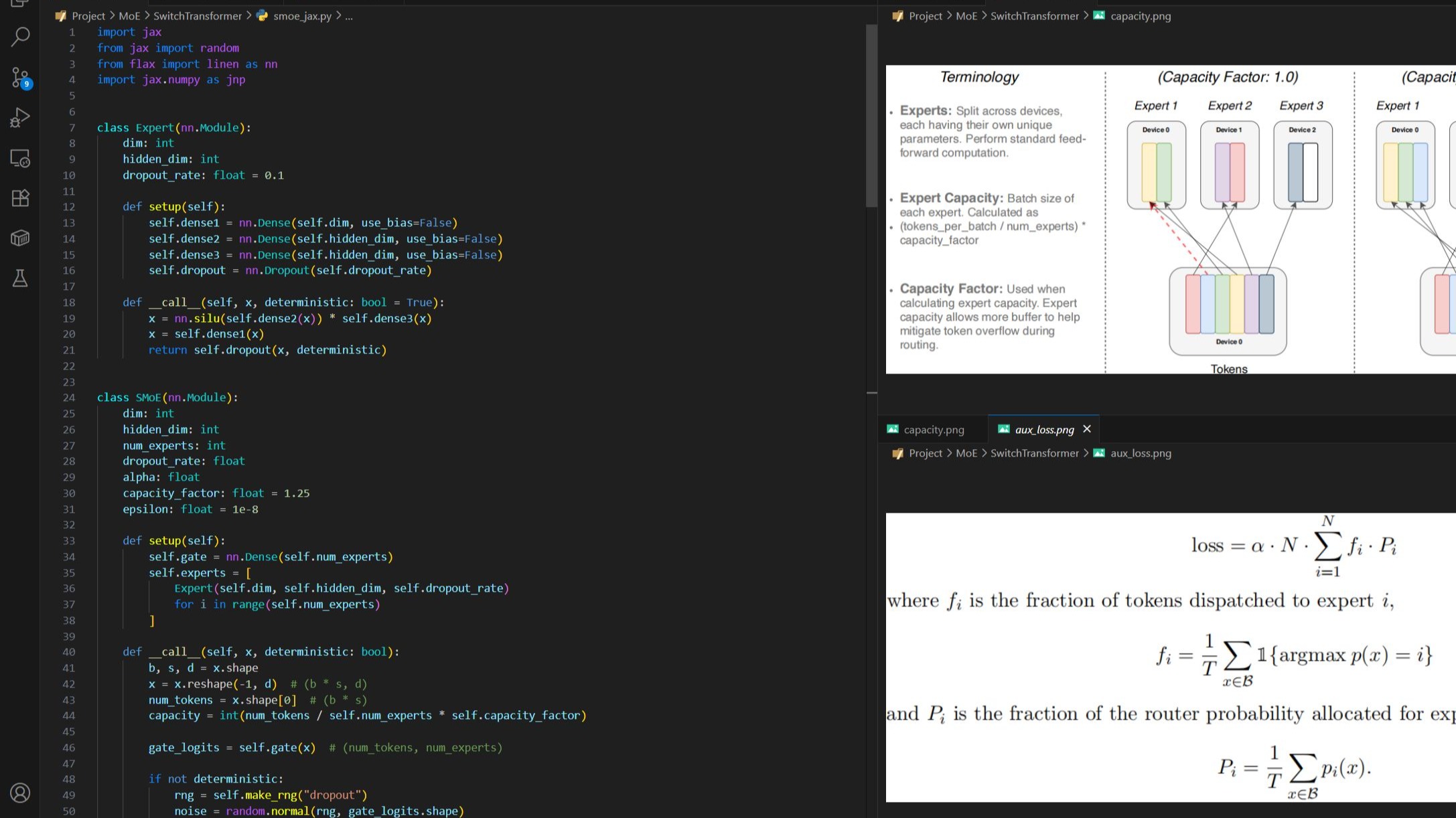Open MoE breadcrumb folder above code editor
Viewport: 1456px width, 818px height.
tap(129, 16)
